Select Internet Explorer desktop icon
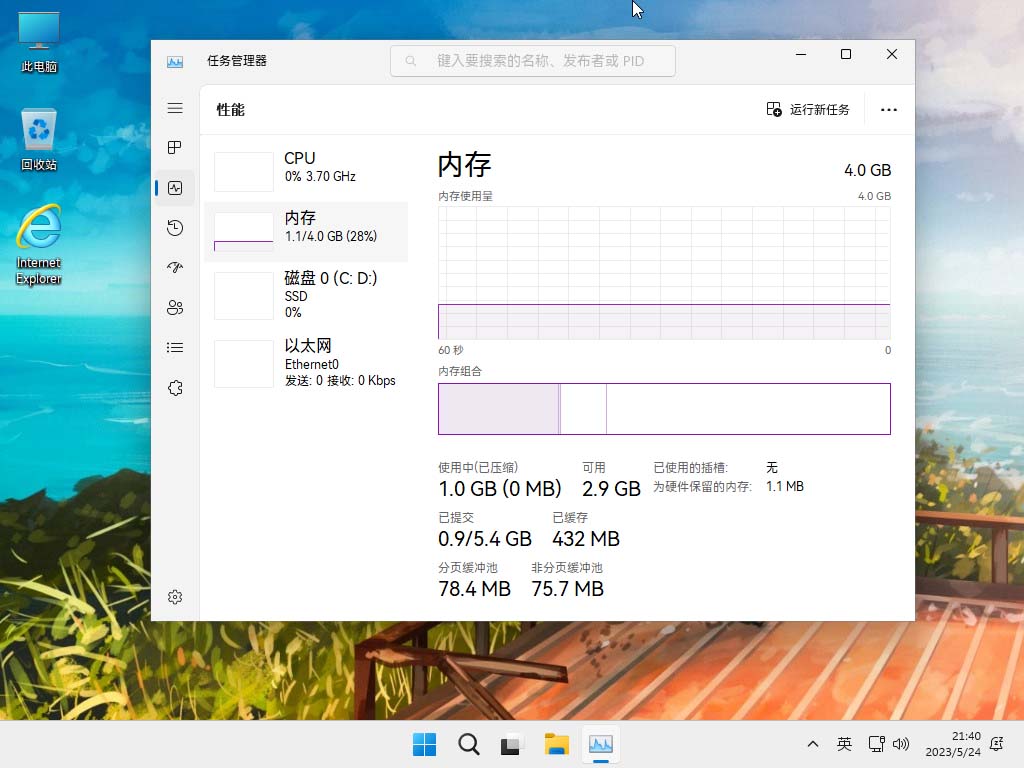Image resolution: width=1024 pixels, height=768 pixels. click(x=39, y=246)
